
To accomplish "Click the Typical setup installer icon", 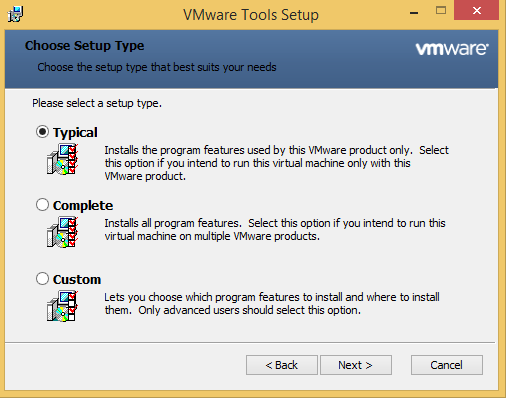I will (x=62, y=159).
